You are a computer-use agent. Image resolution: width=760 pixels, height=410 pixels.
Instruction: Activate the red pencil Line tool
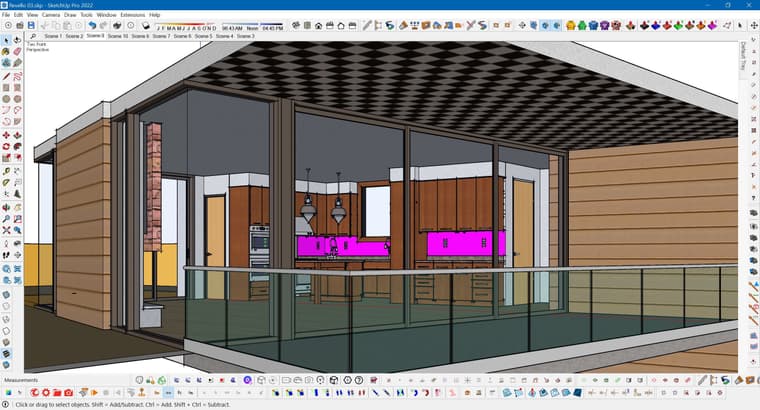tap(7, 76)
